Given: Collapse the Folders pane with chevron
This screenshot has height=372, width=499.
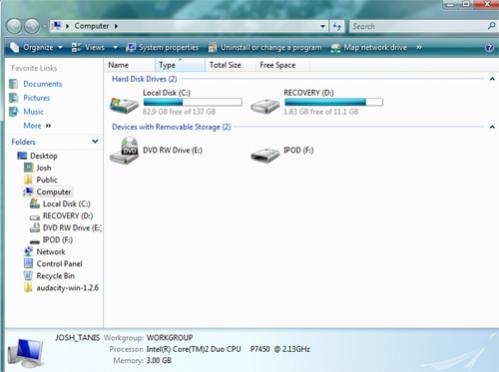Looking at the screenshot, I should (x=95, y=142).
